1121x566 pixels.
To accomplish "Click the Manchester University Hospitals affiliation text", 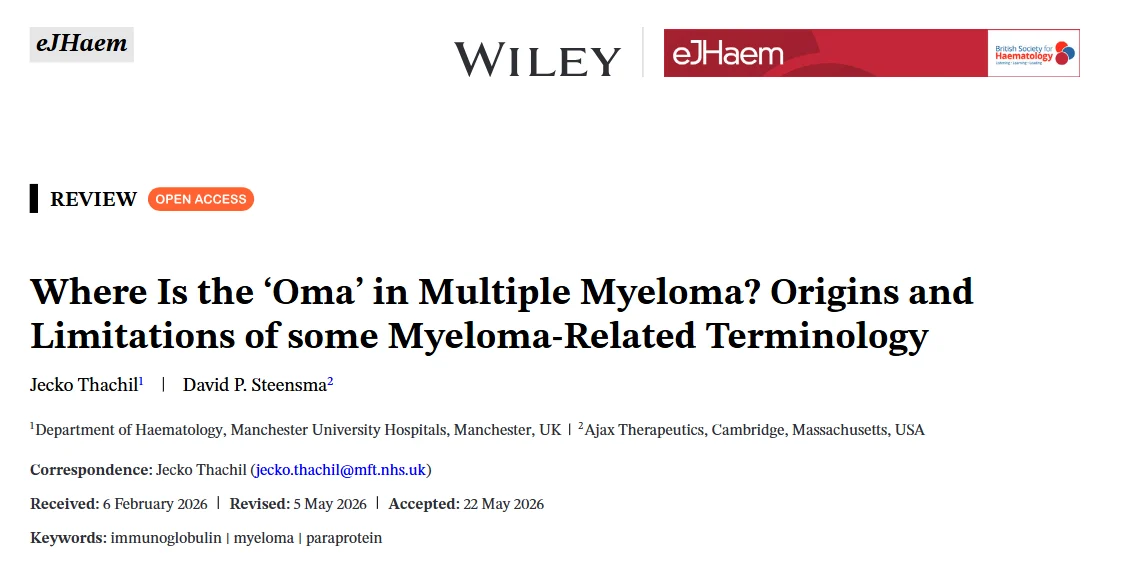I will pyautogui.click(x=296, y=430).
